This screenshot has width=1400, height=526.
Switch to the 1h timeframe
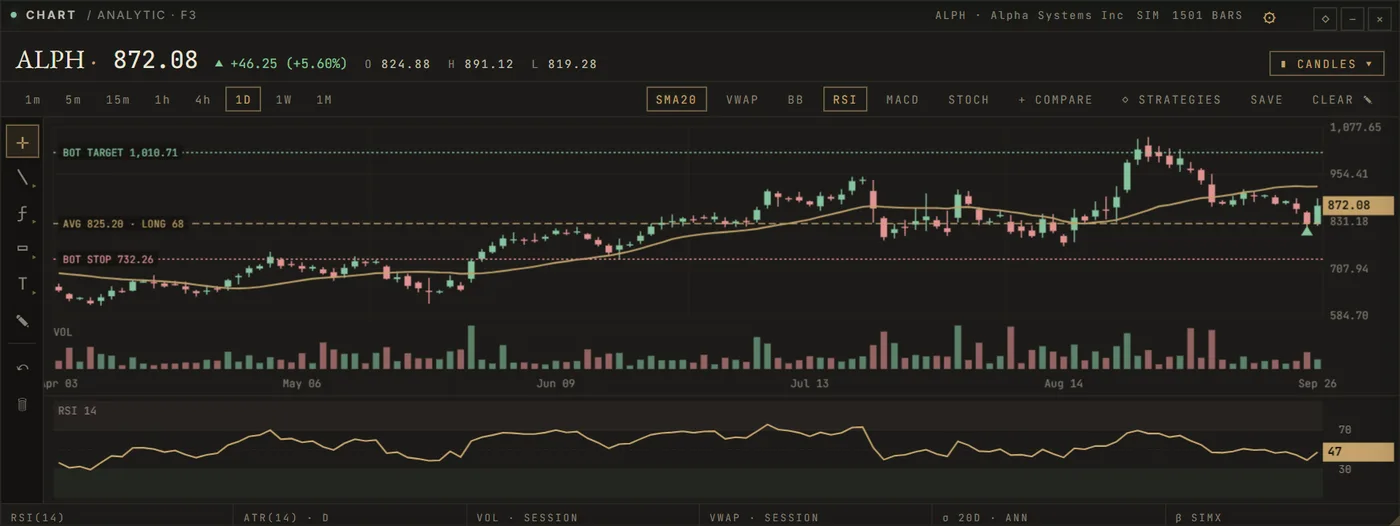click(162, 100)
